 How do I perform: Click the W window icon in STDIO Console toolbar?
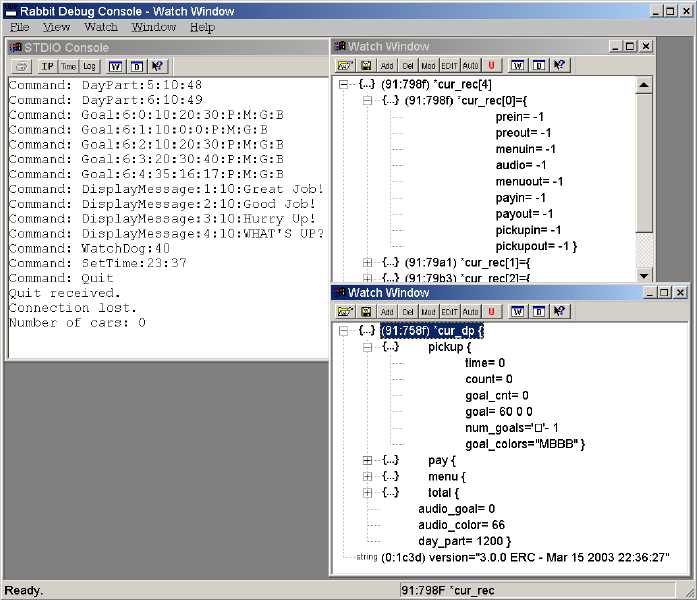[x=115, y=67]
